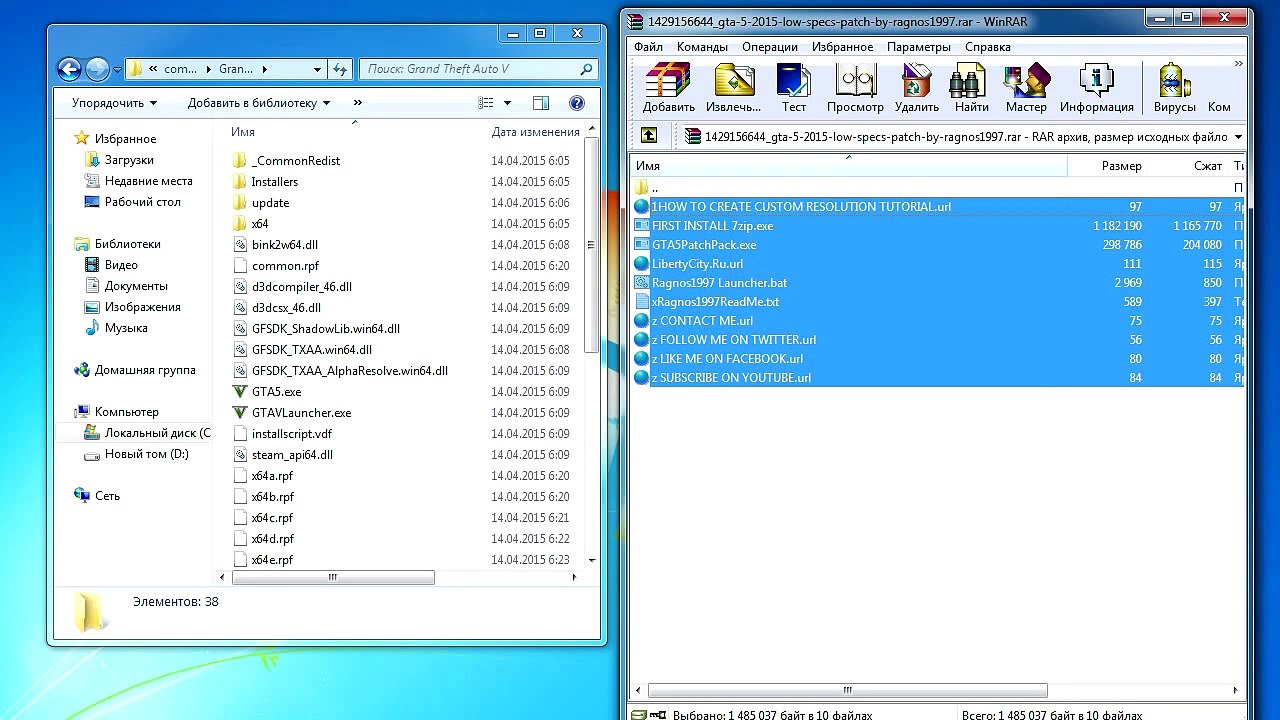This screenshot has width=1280, height=720.
Task: Open the Операции menu in WinRAR
Action: (x=770, y=47)
